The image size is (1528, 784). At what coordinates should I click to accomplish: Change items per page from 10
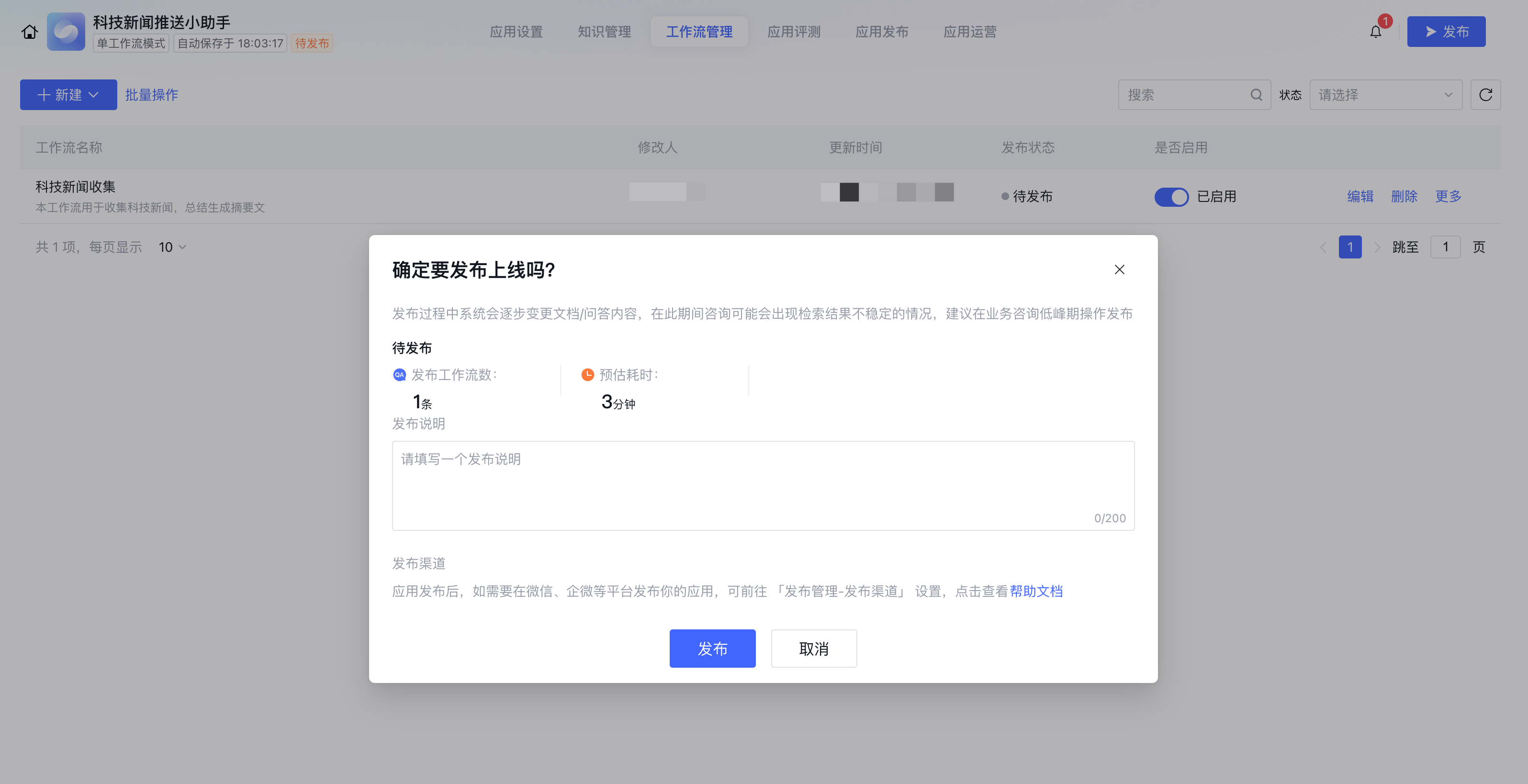[x=172, y=247]
